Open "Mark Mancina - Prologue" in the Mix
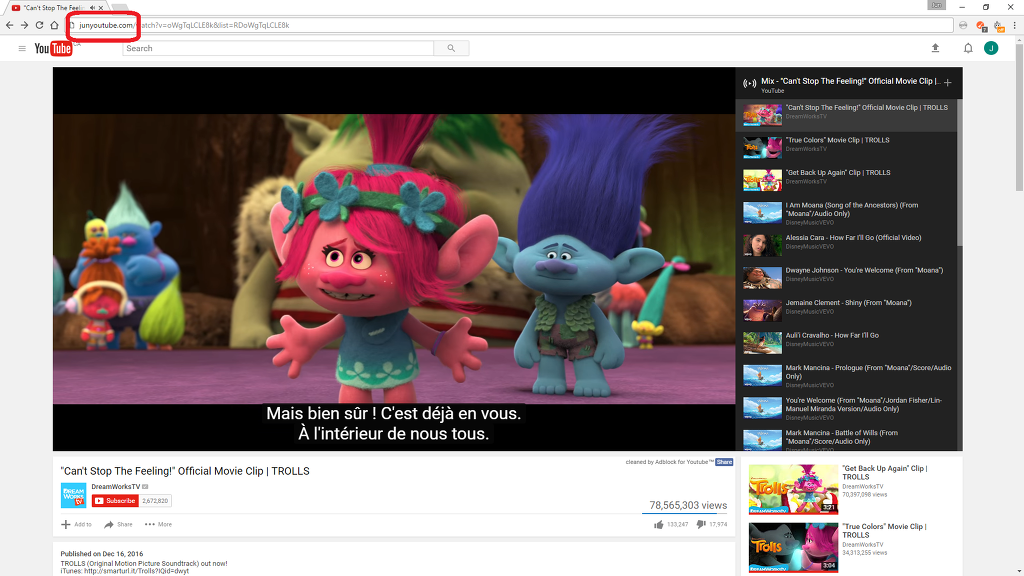This screenshot has width=1024, height=576. (846, 376)
